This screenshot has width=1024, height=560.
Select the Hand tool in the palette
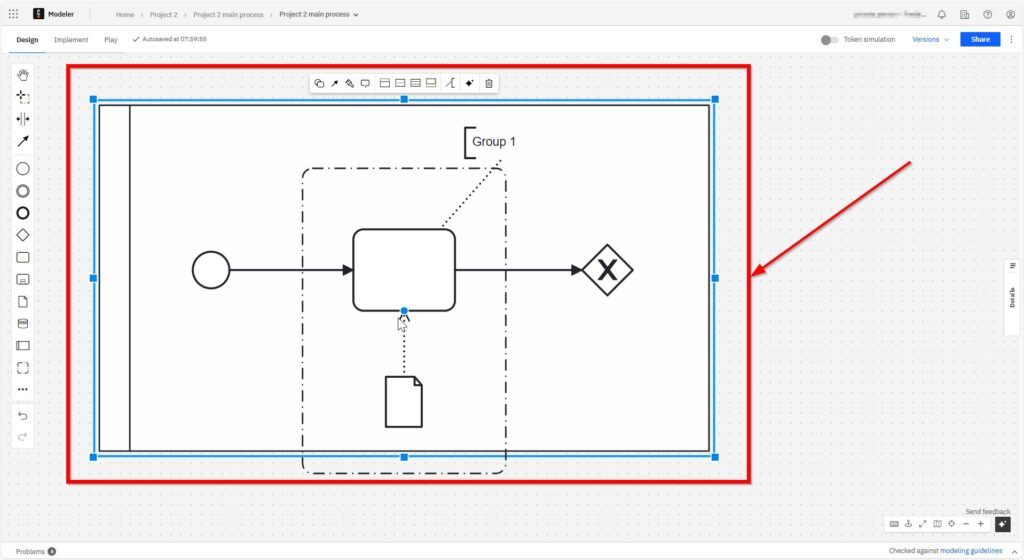tap(23, 75)
